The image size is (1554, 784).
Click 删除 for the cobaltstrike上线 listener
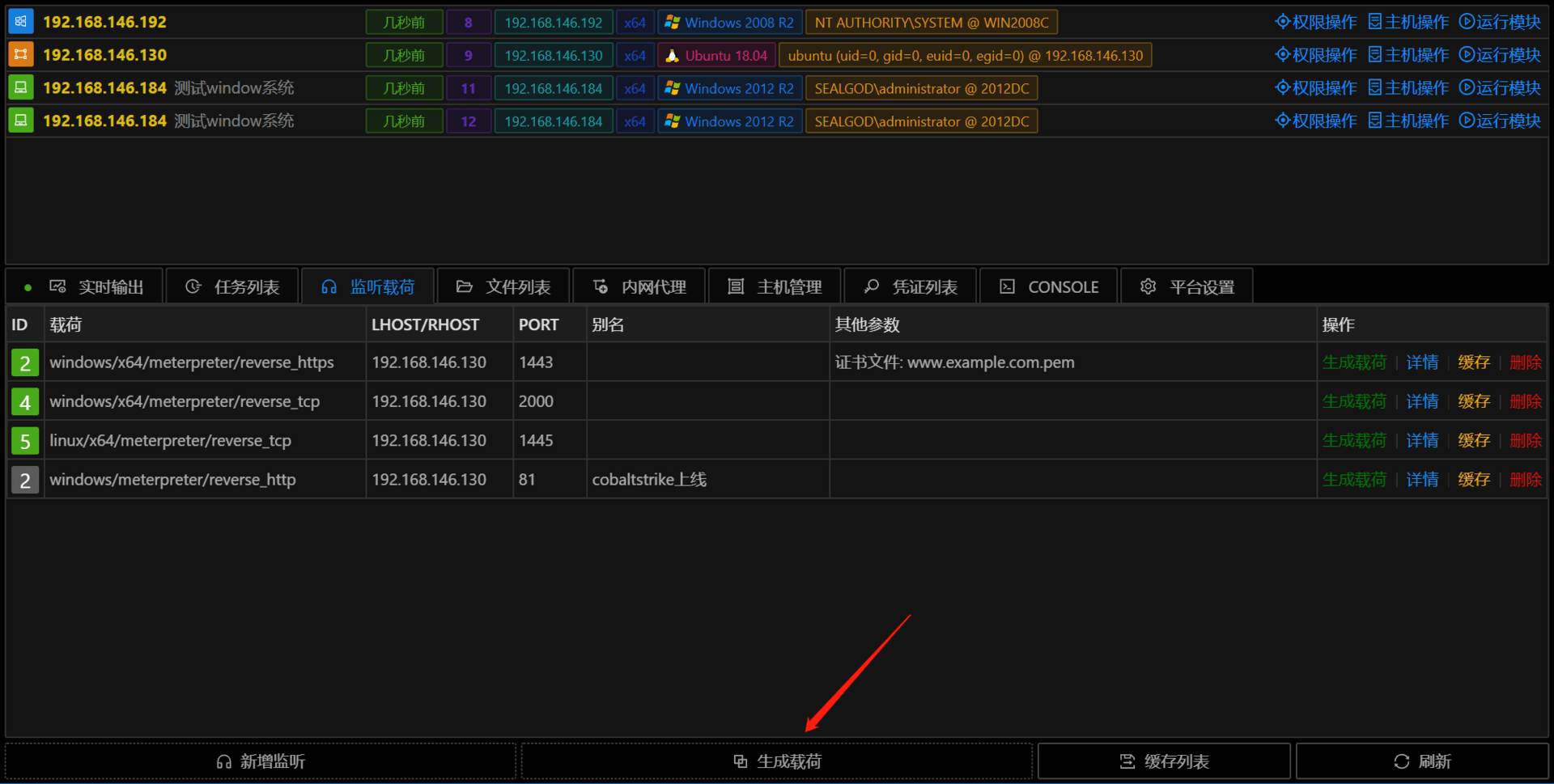(x=1526, y=480)
